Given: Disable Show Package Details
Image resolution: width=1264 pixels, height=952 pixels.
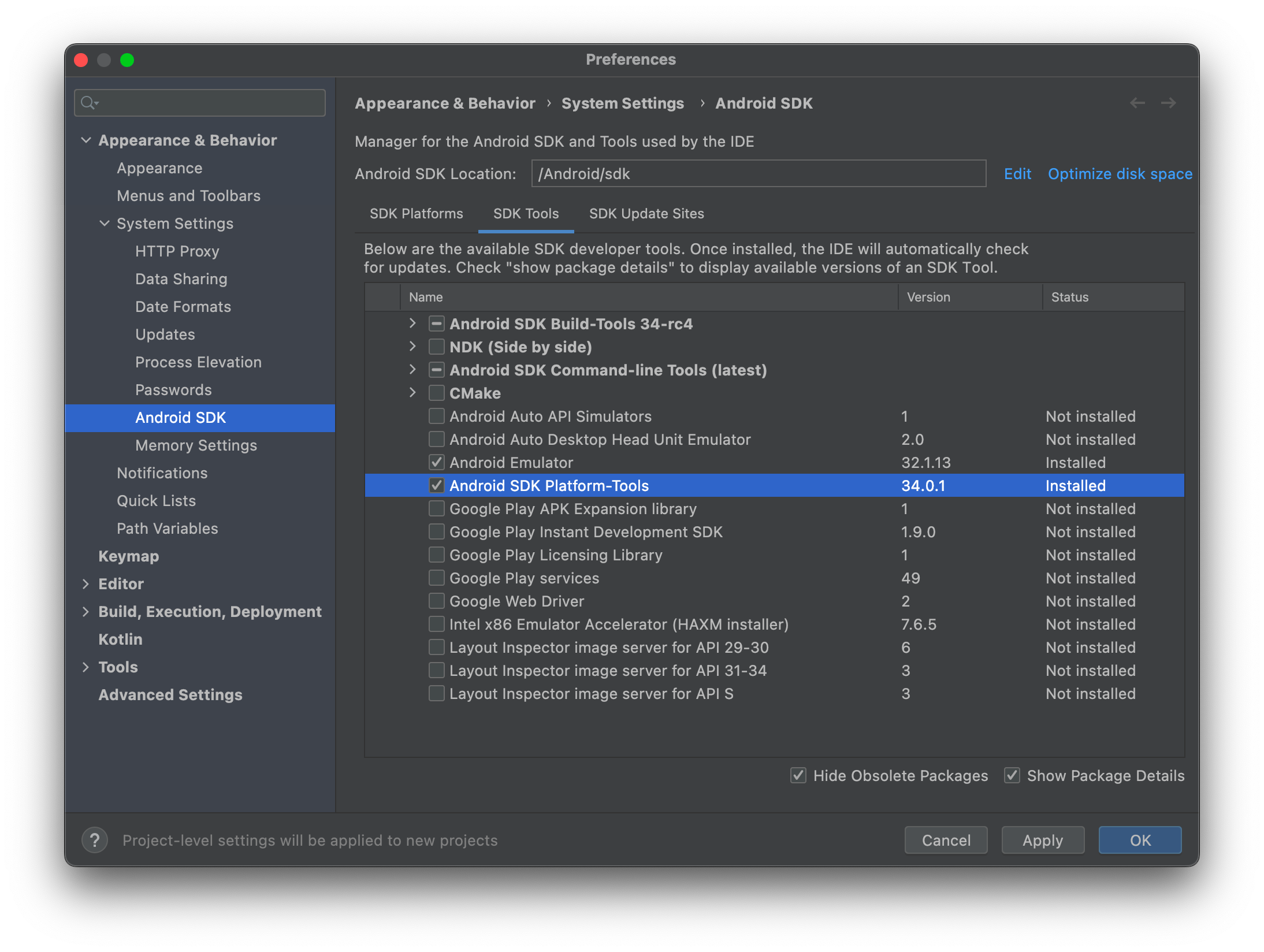Looking at the screenshot, I should (1012, 775).
